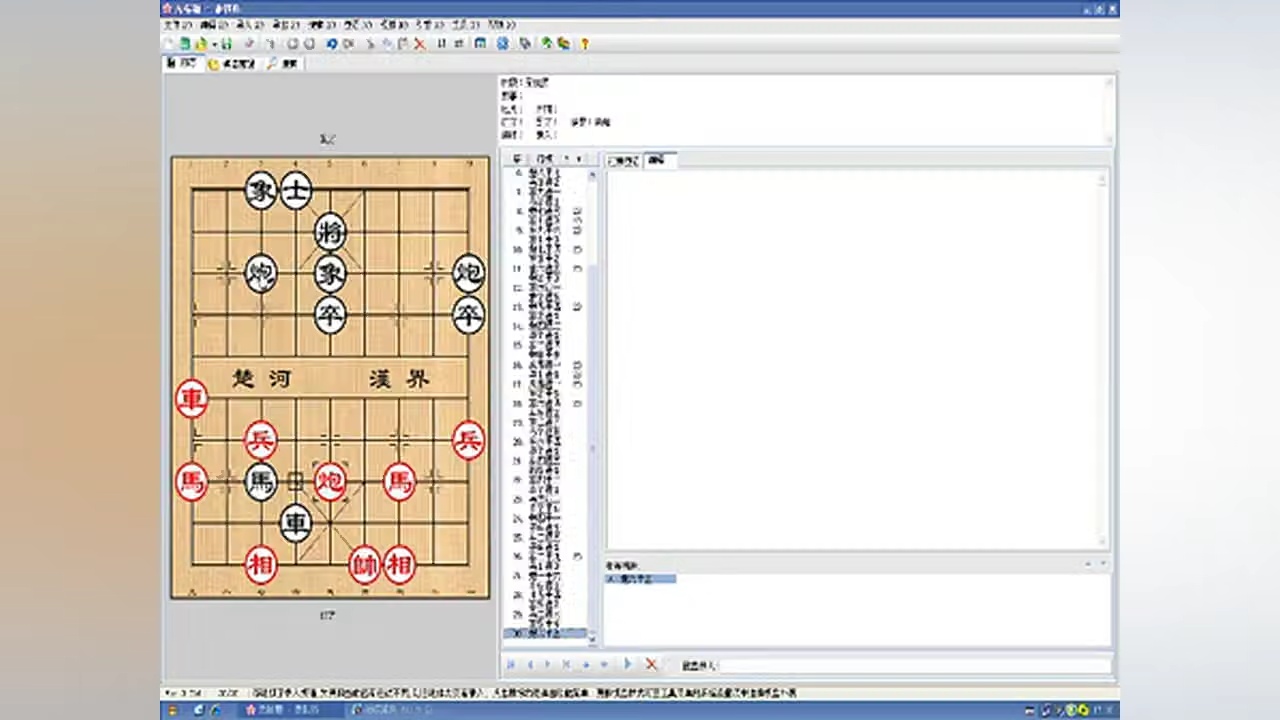Step back one move with the left arrow
Screen dimensions: 1280x720
[x=530, y=664]
